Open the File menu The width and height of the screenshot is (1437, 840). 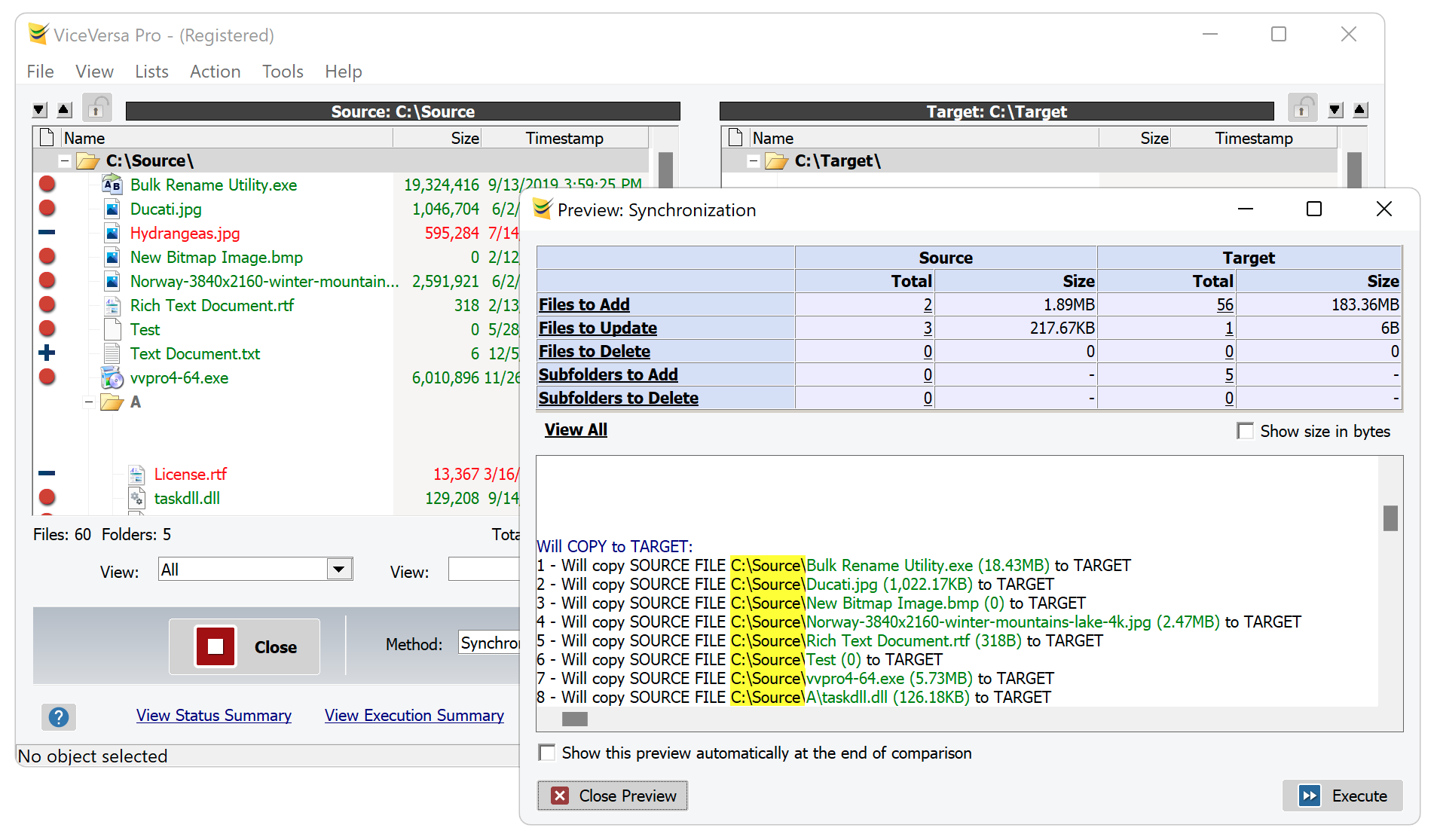click(40, 72)
